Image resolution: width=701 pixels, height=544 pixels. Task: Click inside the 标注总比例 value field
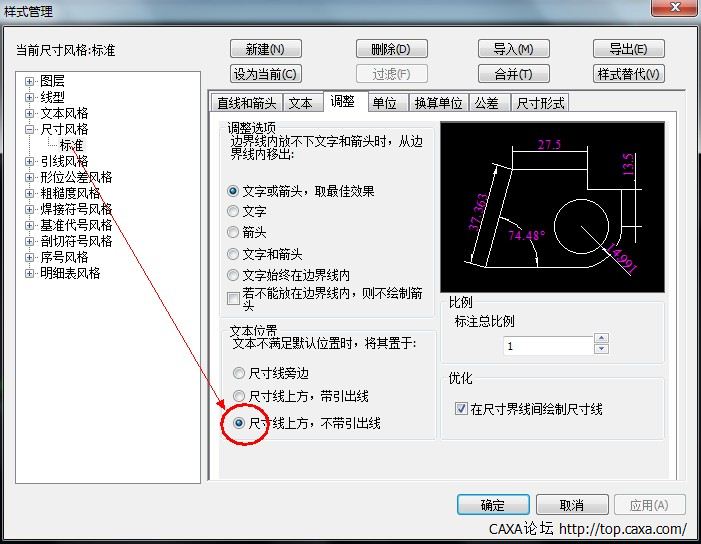[549, 346]
